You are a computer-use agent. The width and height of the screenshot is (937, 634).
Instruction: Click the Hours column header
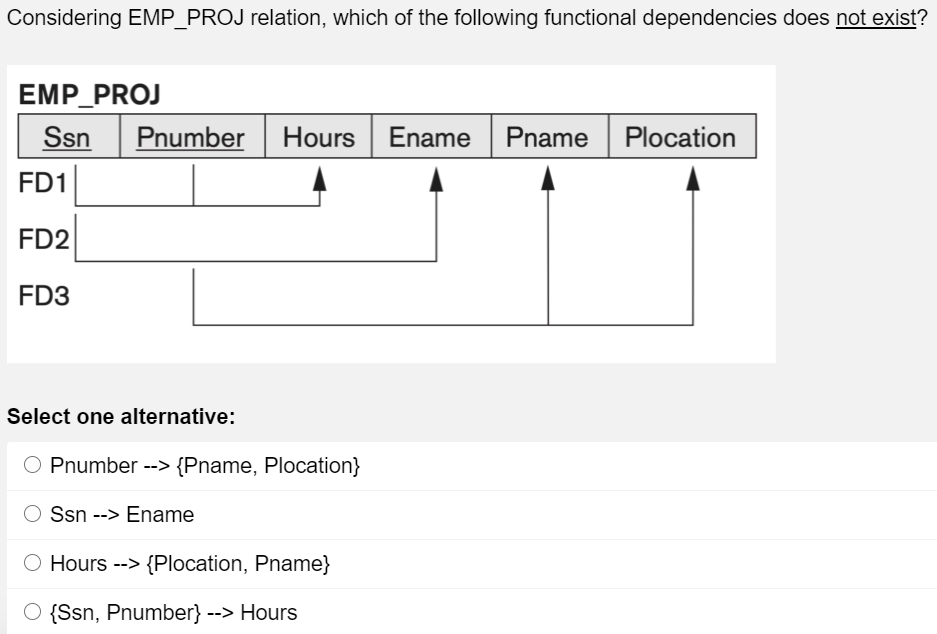(x=319, y=137)
